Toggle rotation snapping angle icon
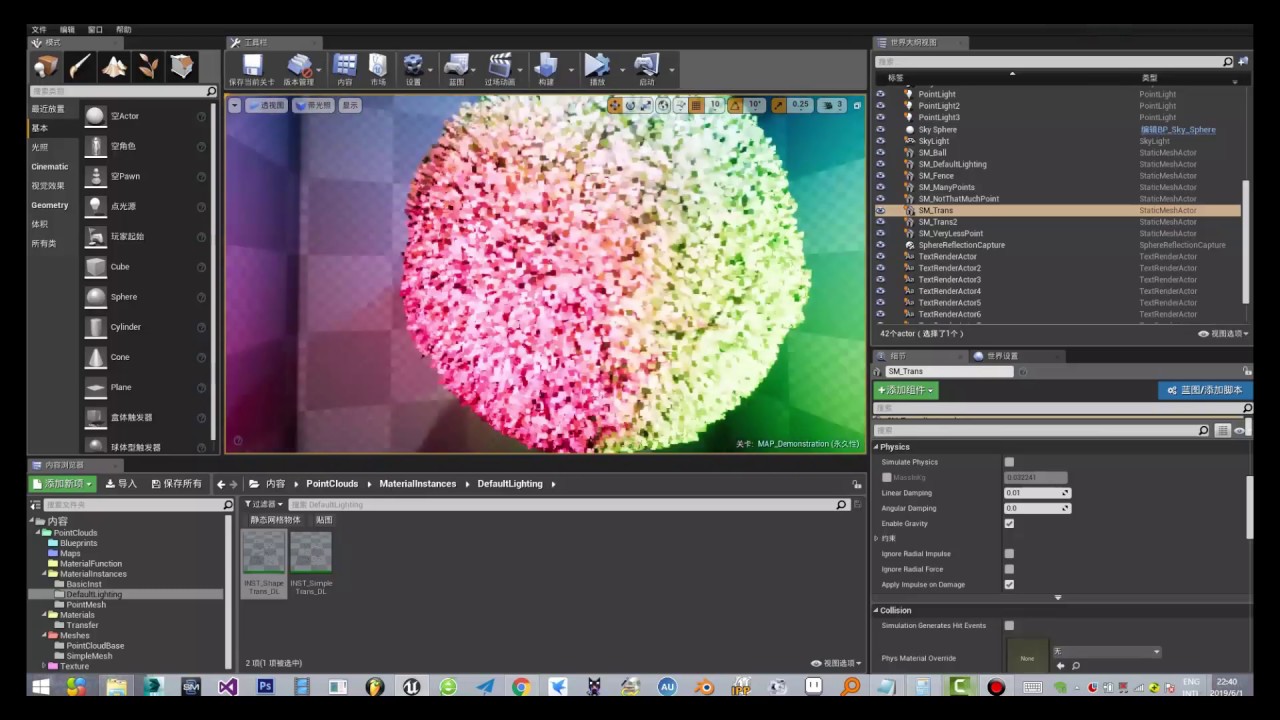 736,105
